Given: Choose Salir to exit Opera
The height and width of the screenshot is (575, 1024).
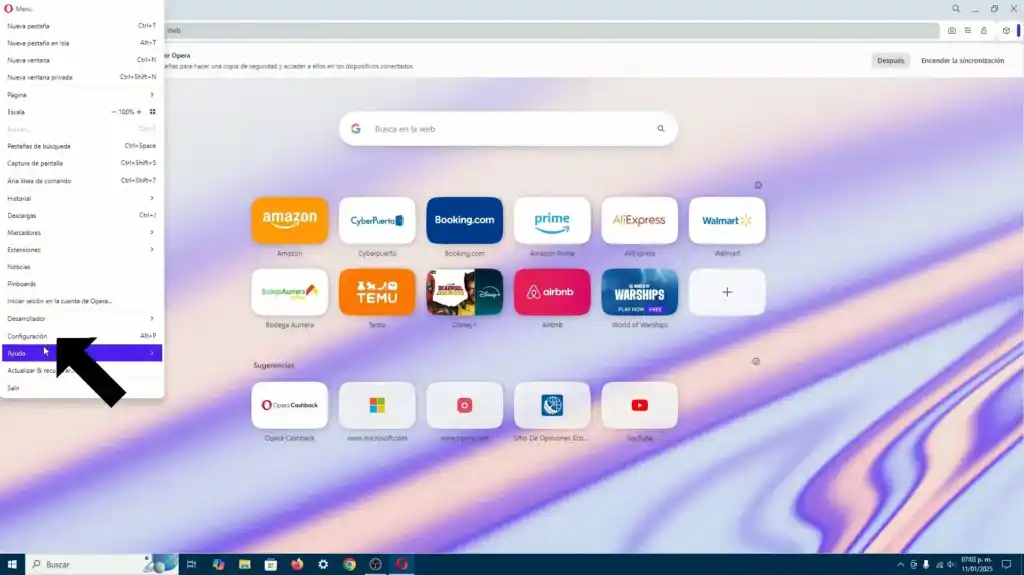Looking at the screenshot, I should coord(82,387).
